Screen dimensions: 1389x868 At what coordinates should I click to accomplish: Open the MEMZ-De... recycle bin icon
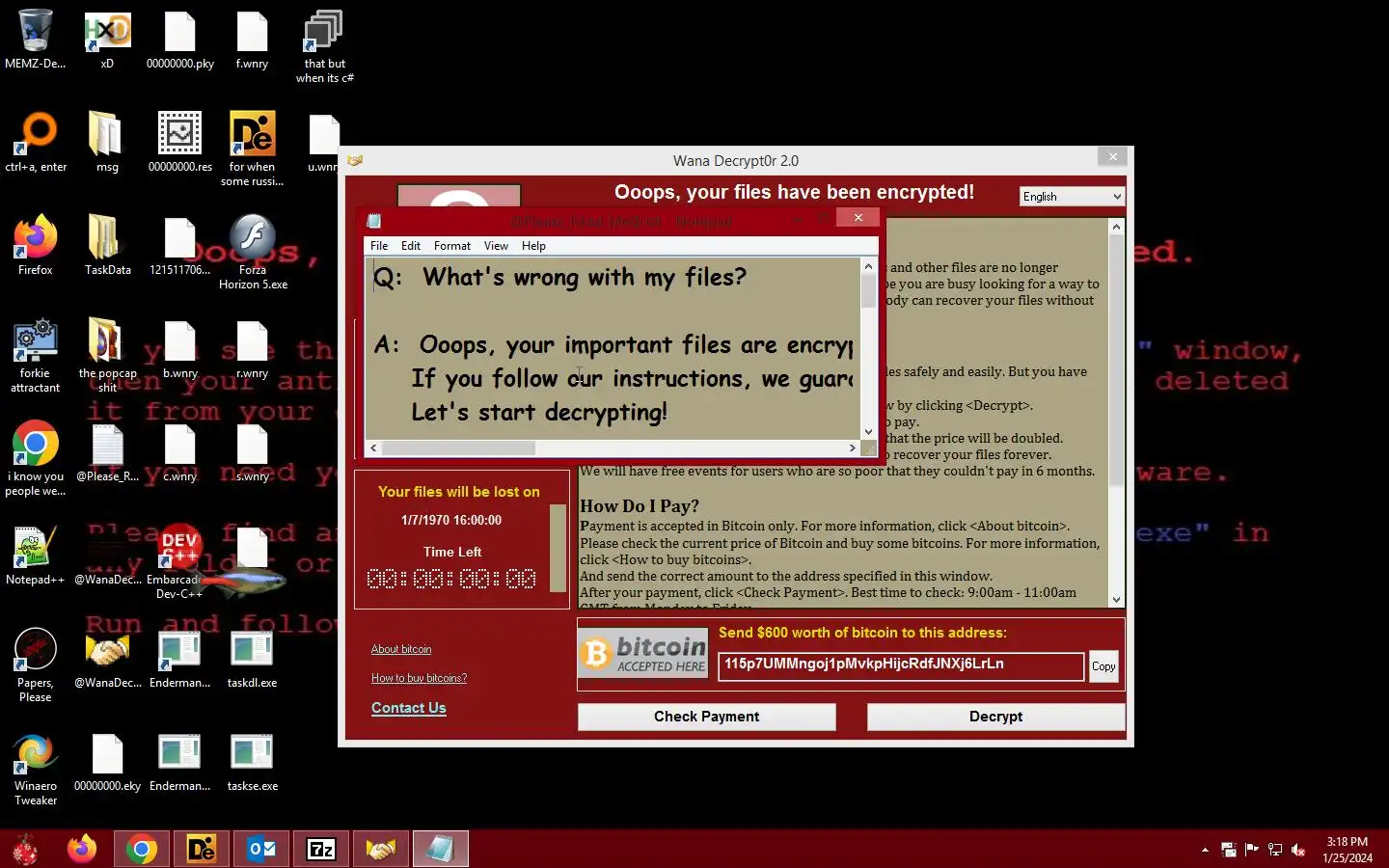(x=35, y=40)
